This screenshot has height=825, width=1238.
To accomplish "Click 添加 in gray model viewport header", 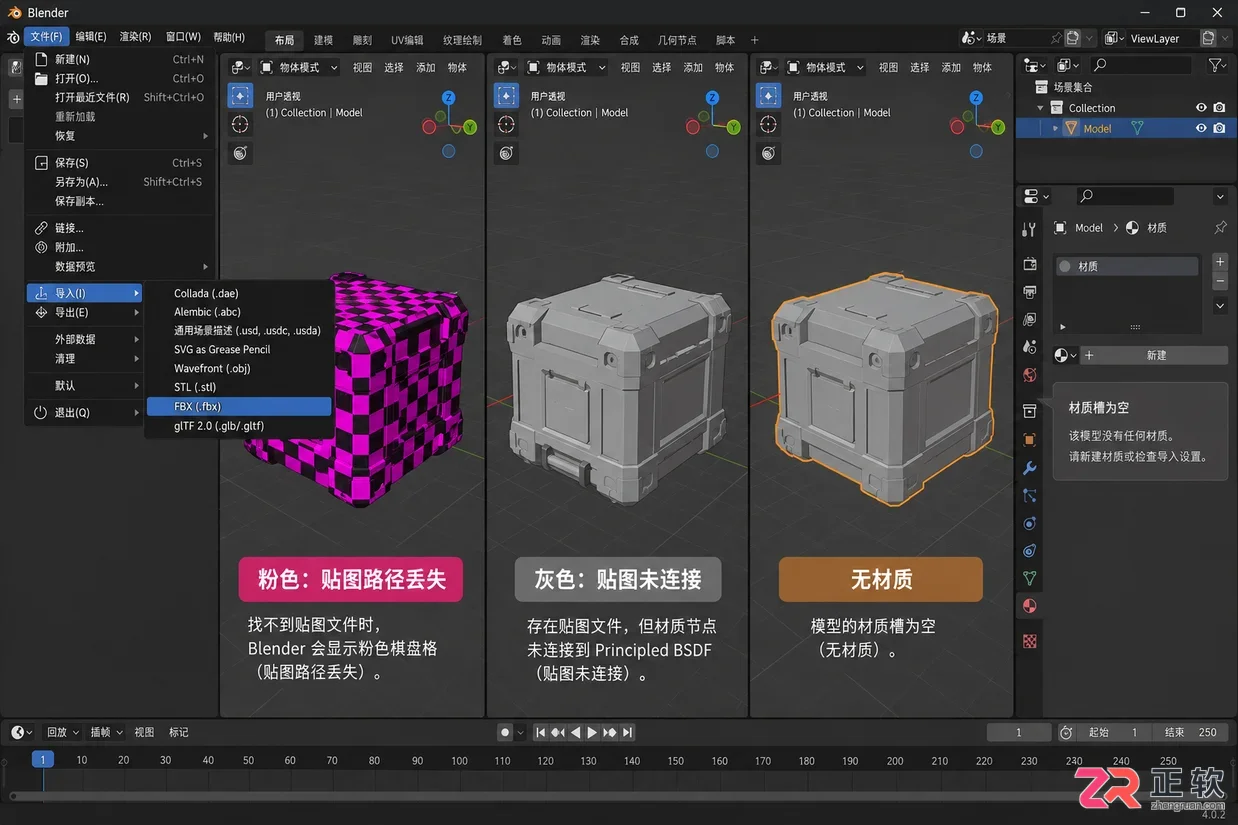I will pyautogui.click(x=693, y=67).
